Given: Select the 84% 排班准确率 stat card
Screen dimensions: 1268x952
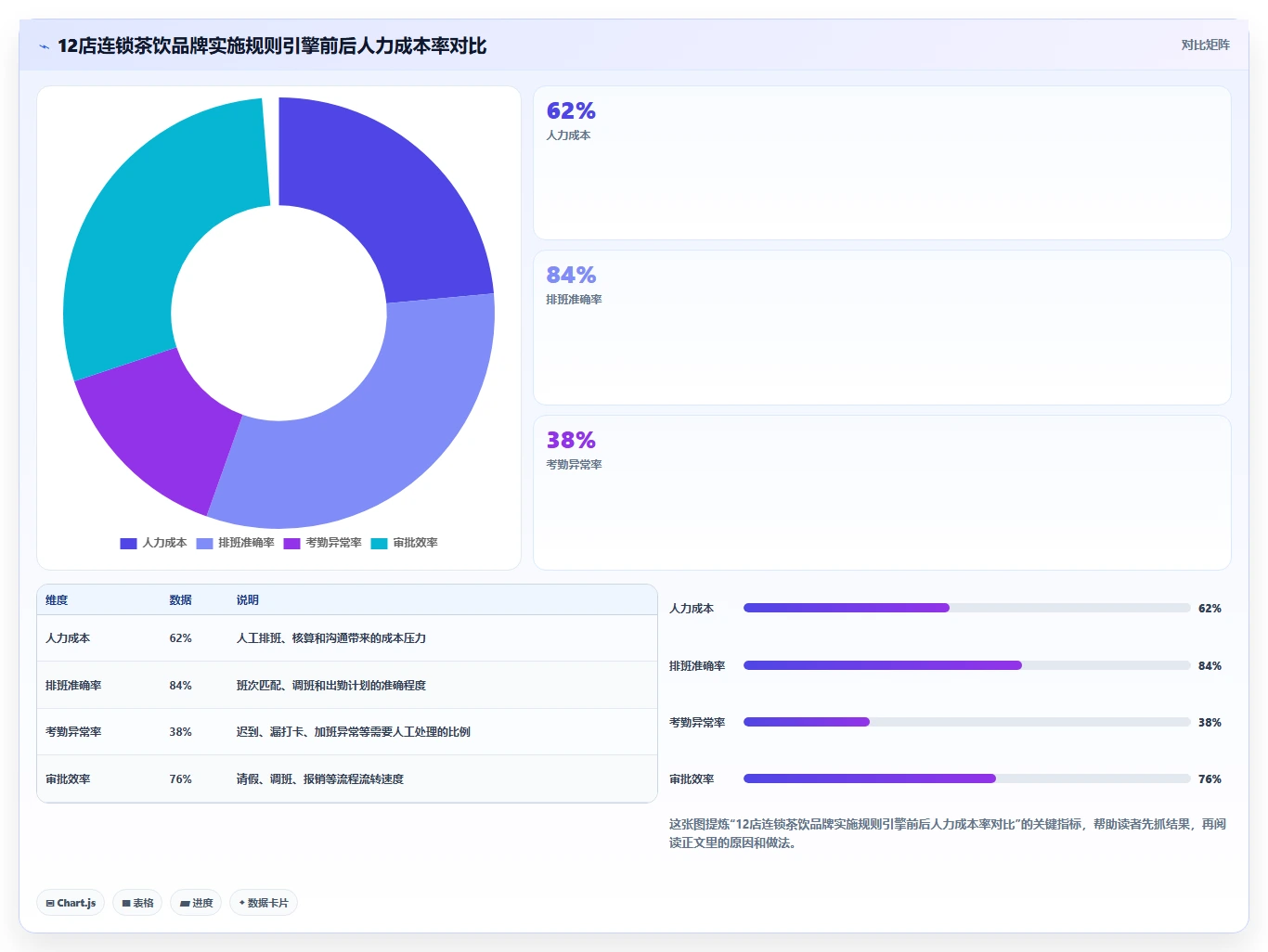Looking at the screenshot, I should (882, 328).
